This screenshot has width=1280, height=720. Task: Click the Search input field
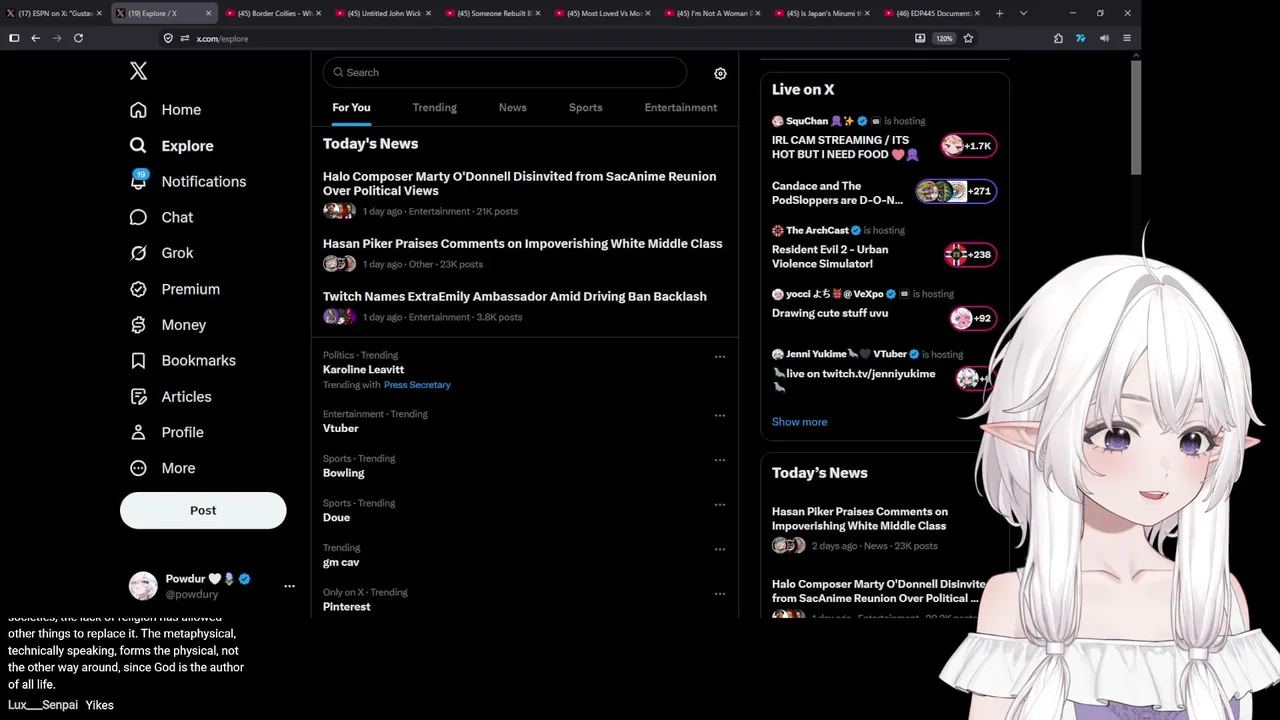coord(504,73)
